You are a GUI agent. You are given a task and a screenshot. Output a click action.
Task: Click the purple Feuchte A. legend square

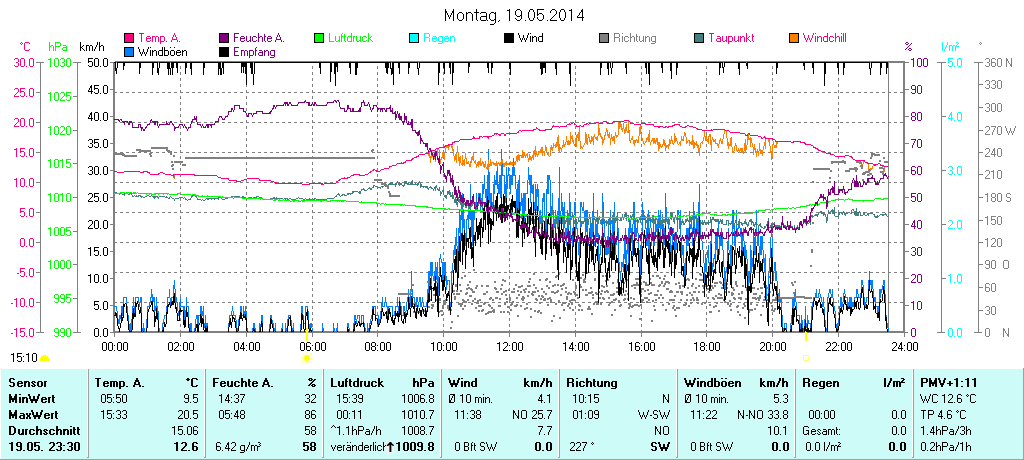pyautogui.click(x=224, y=38)
